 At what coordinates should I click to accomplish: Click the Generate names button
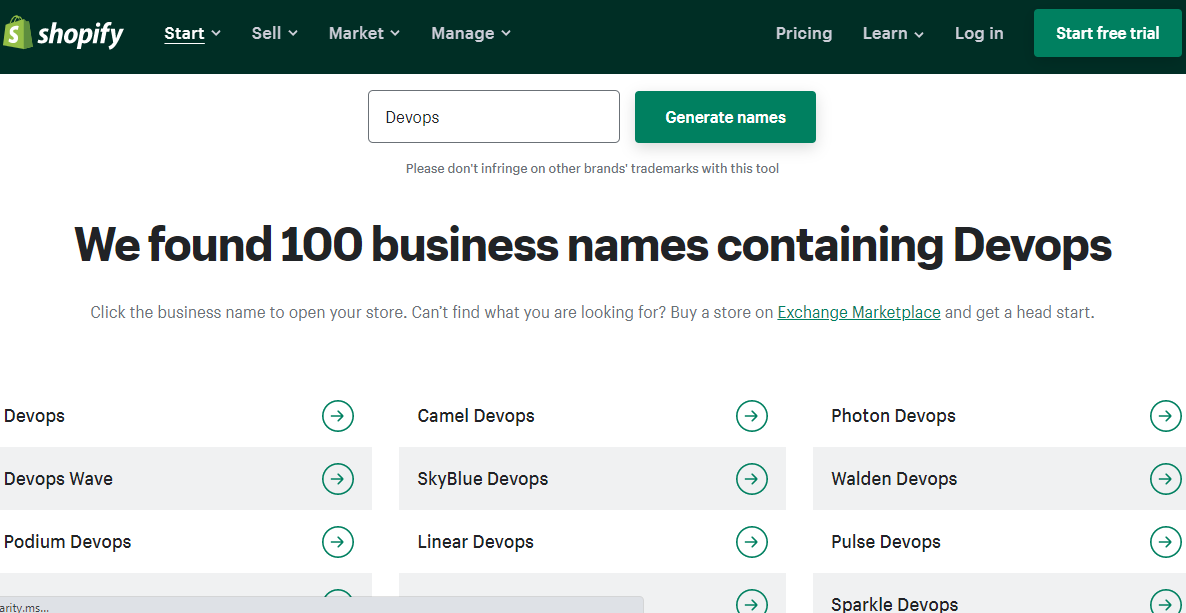point(725,117)
